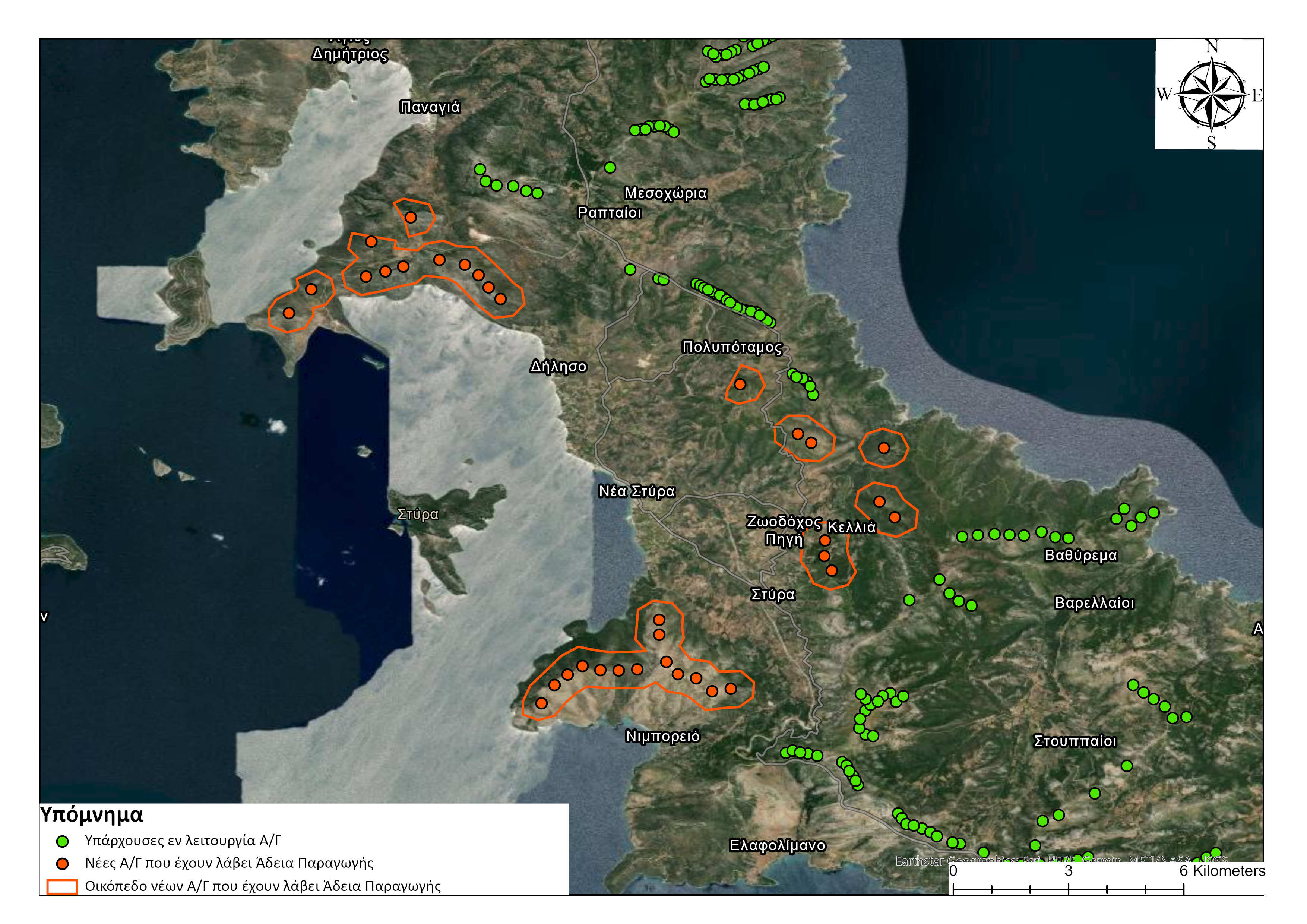Click the isolated orange turbine north of Κελλιά polygon
Viewport: 1307px width, 924px height.
coord(883,448)
